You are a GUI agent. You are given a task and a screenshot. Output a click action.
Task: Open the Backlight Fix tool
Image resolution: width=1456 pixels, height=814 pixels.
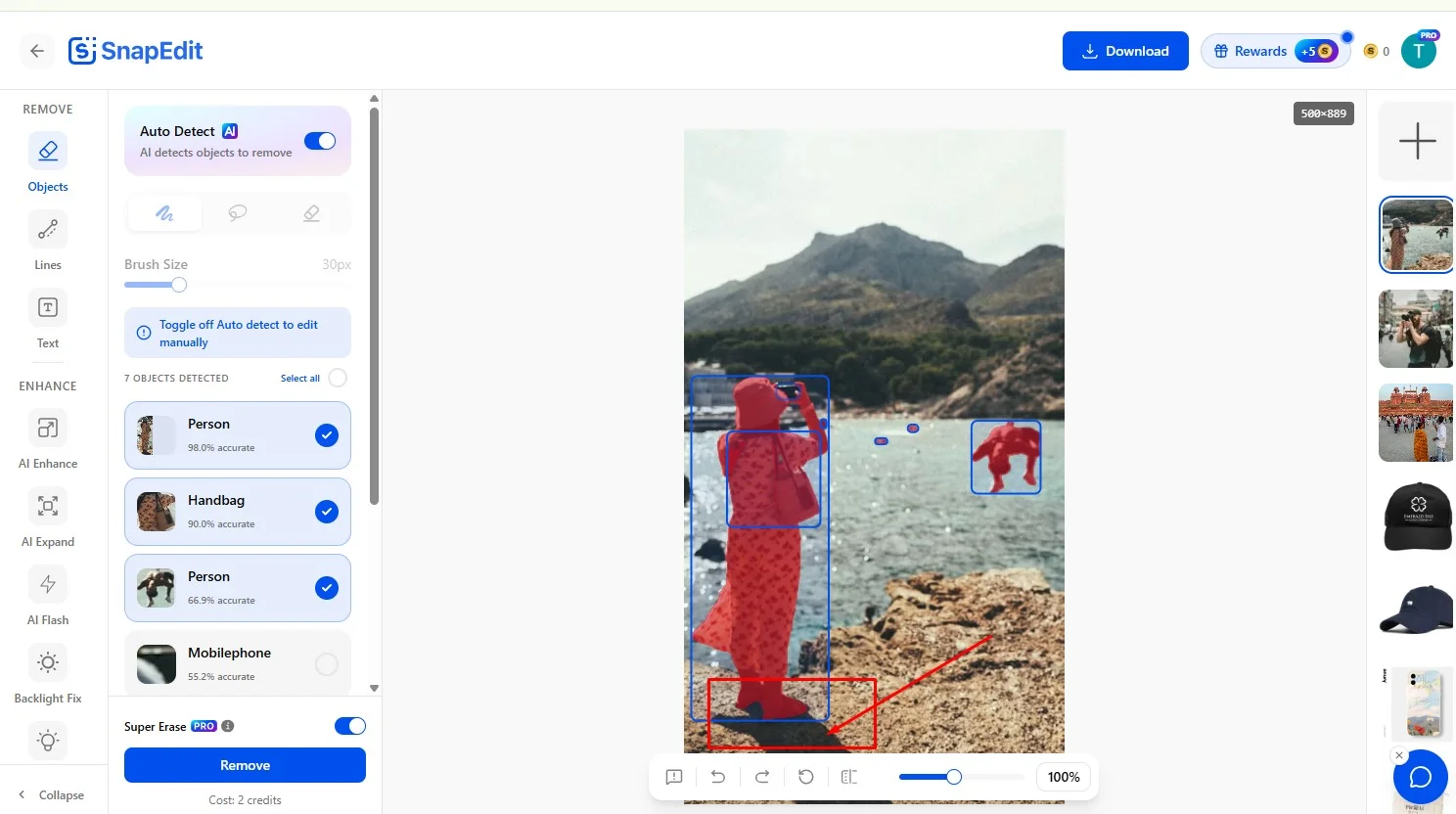pyautogui.click(x=48, y=674)
